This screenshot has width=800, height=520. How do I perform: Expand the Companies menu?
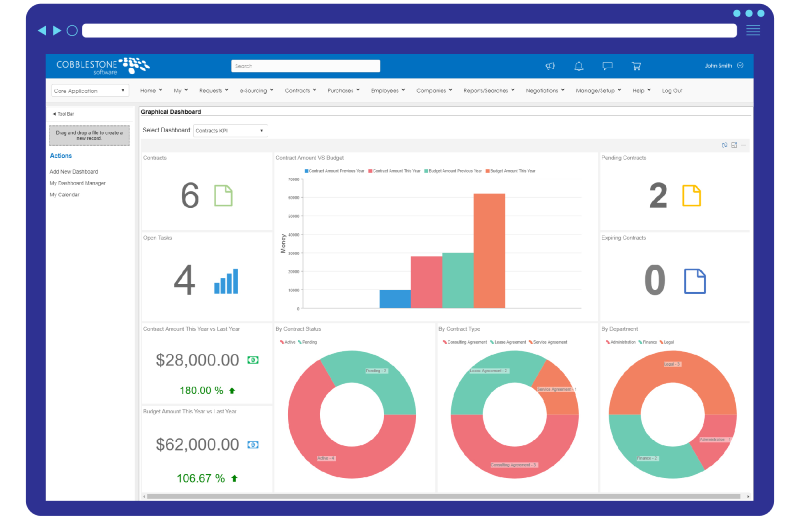click(434, 90)
